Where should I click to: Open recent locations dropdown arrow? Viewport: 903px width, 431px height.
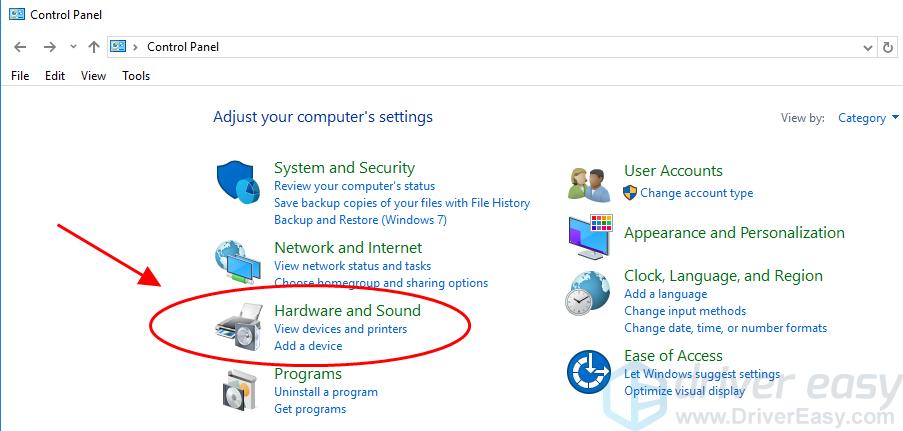click(x=73, y=47)
